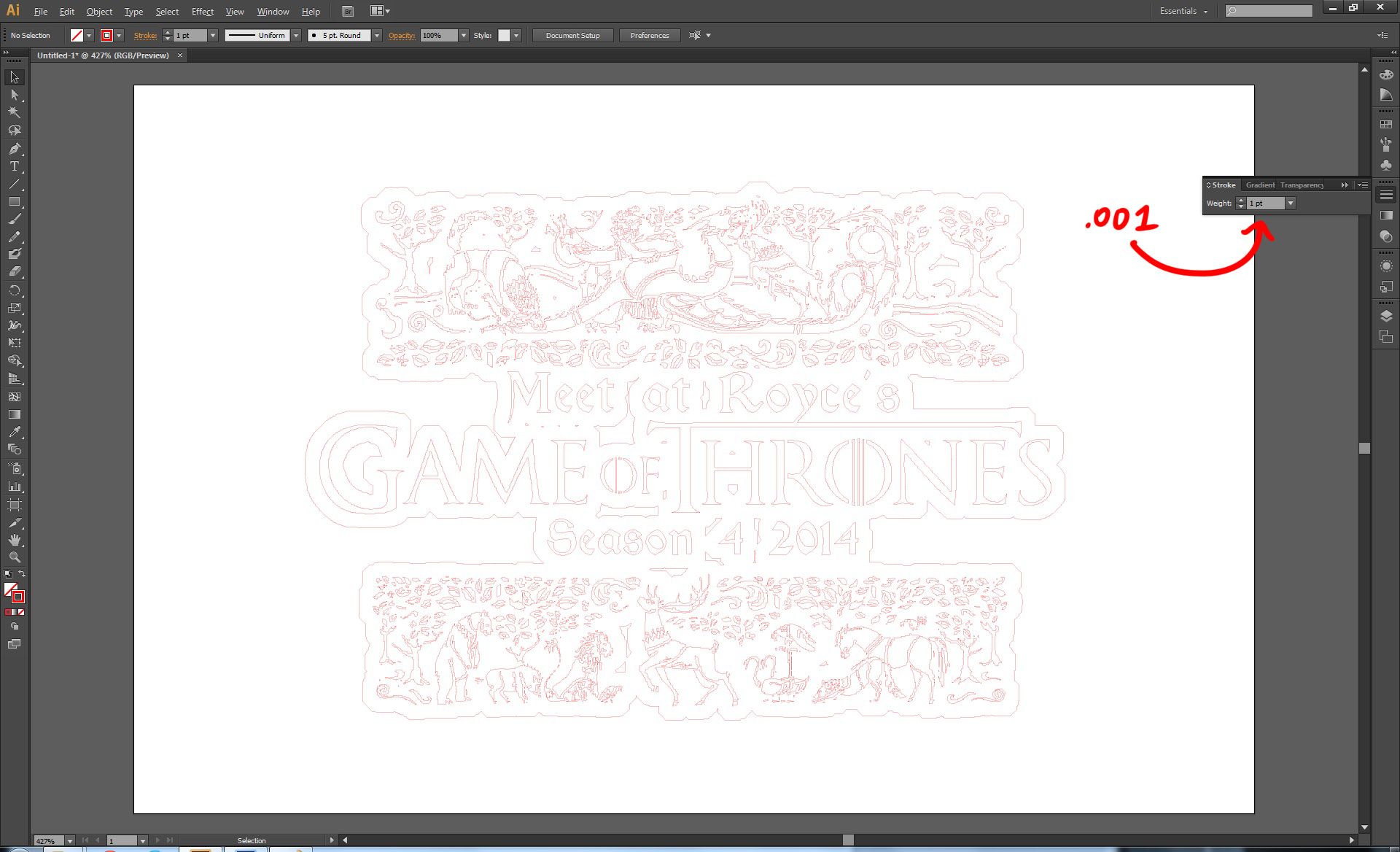This screenshot has height=852, width=1400.
Task: Select the Pencil tool
Action: 14,237
